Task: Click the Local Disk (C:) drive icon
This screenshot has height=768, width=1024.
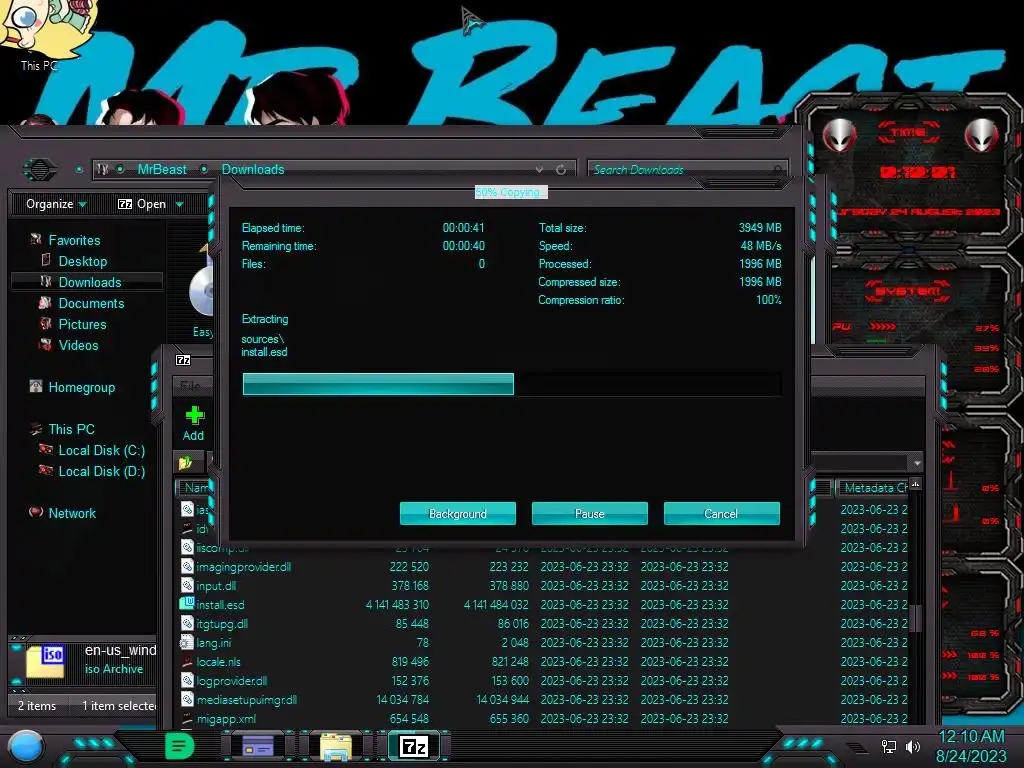Action: click(46, 449)
